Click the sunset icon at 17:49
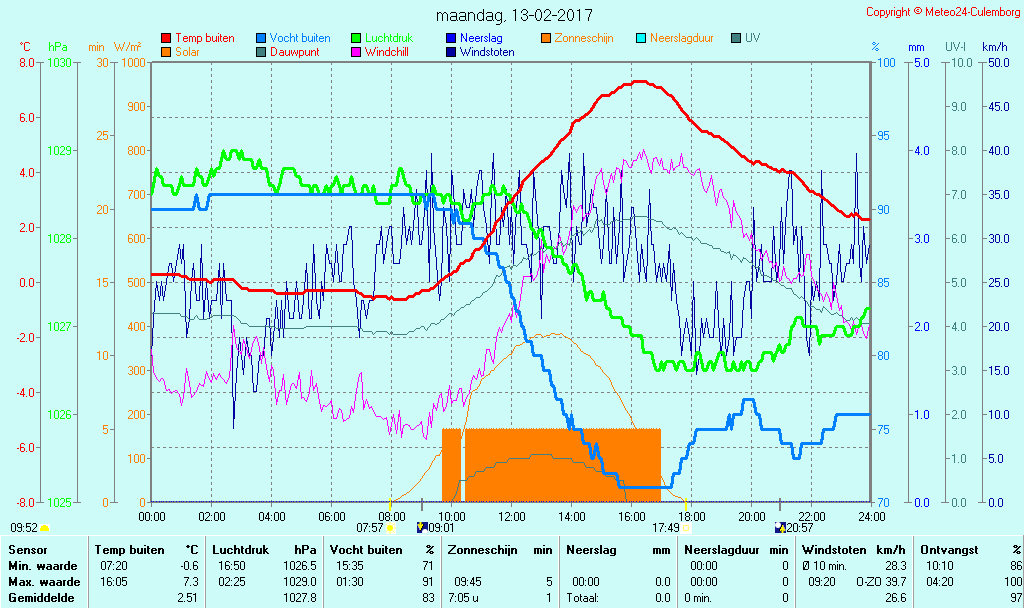Viewport: 1026px width, 608px height. (687, 527)
